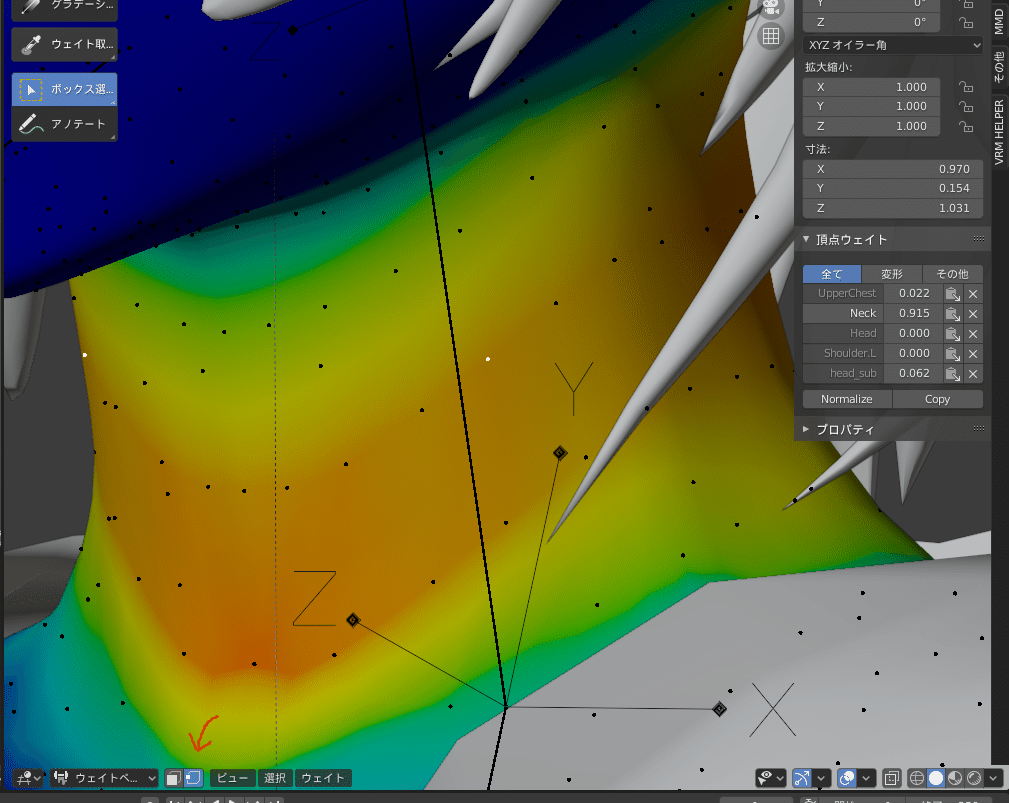The image size is (1009, 803).
Task: Select Head vertex group
Action: coord(842,333)
